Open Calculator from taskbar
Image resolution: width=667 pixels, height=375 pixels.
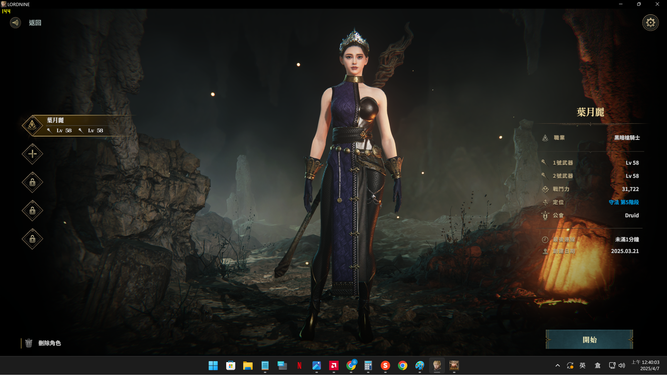click(368, 365)
